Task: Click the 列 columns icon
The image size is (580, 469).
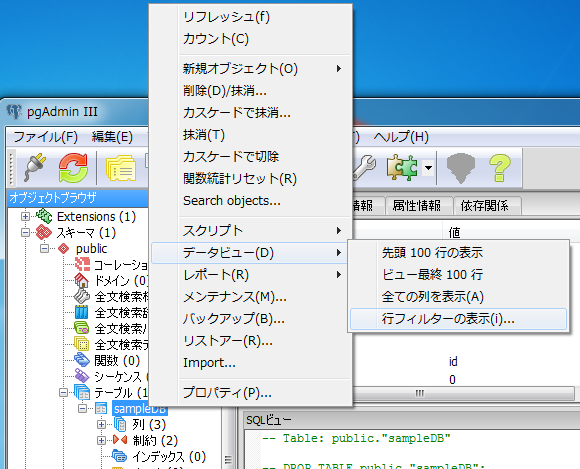Action: click(120, 424)
